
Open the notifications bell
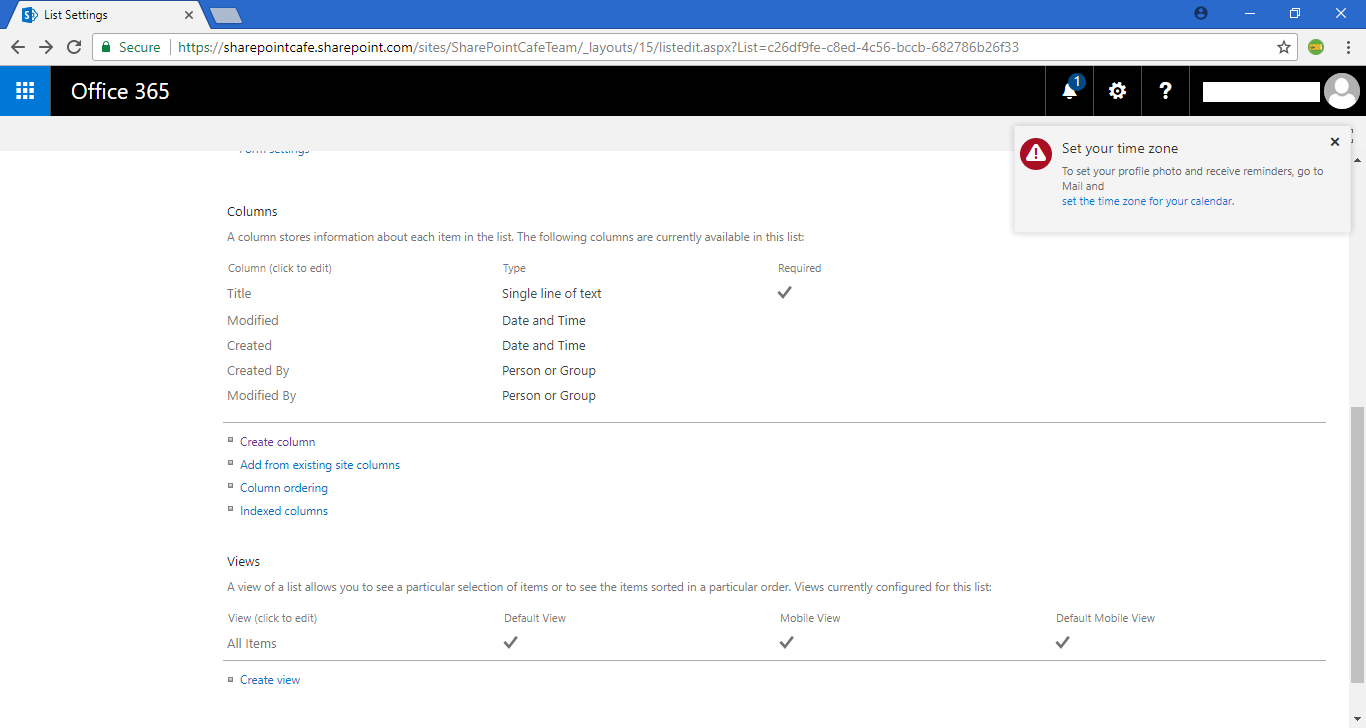[x=1069, y=91]
